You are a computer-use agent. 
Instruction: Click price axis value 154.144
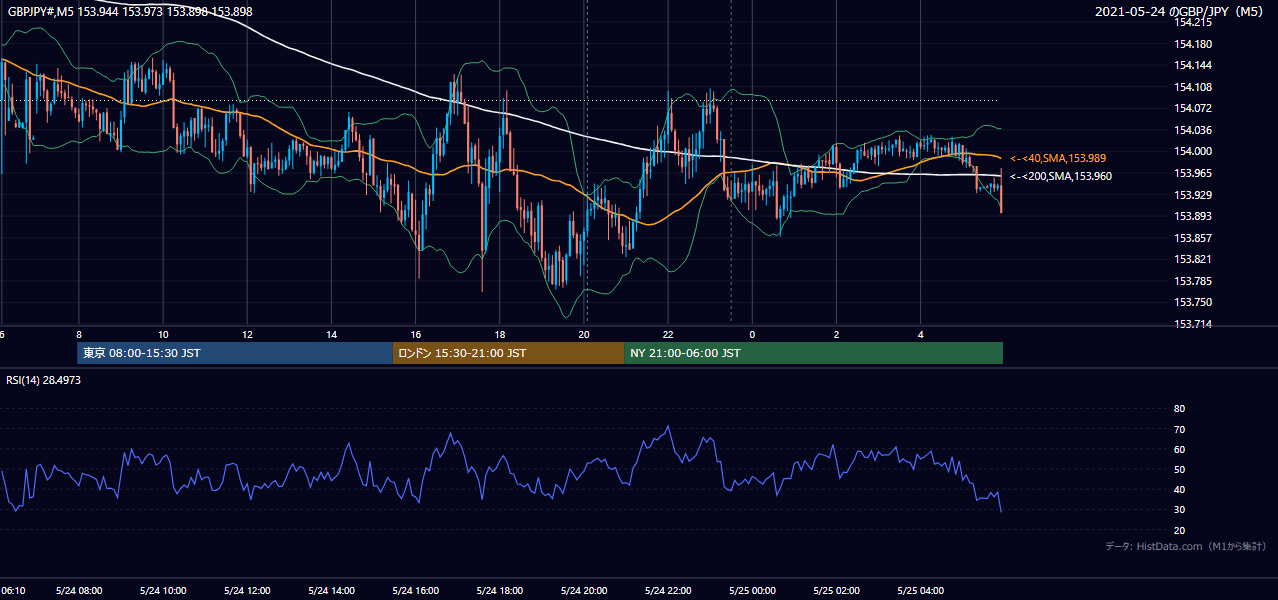(1194, 65)
